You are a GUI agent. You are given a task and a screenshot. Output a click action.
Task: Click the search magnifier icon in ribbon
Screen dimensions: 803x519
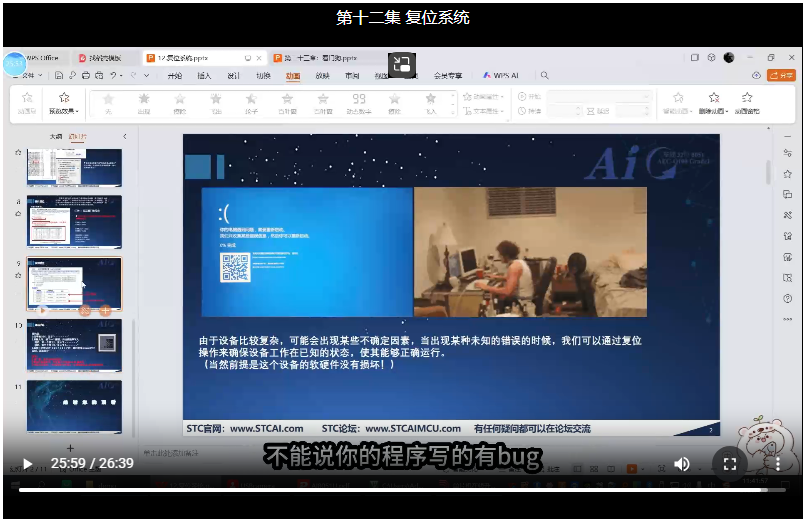[x=544, y=75]
